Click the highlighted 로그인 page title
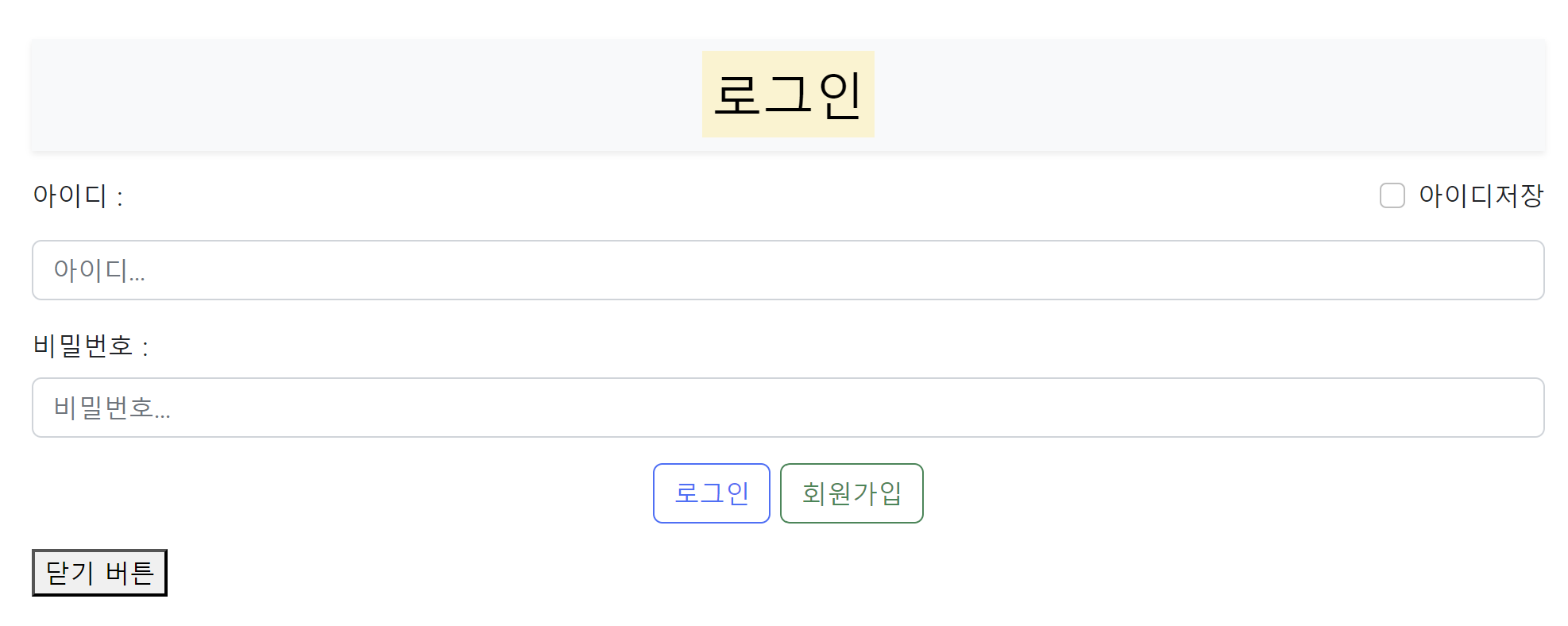The width and height of the screenshot is (1568, 626). tap(787, 93)
